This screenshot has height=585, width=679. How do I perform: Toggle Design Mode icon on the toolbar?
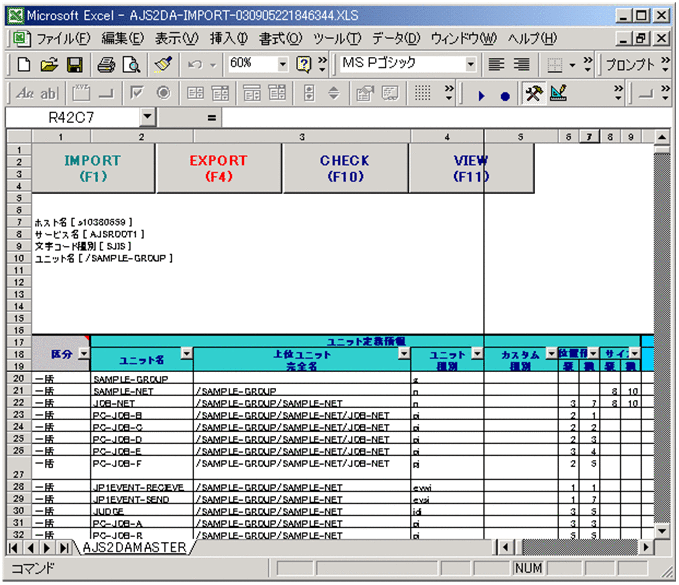pyautogui.click(x=558, y=94)
